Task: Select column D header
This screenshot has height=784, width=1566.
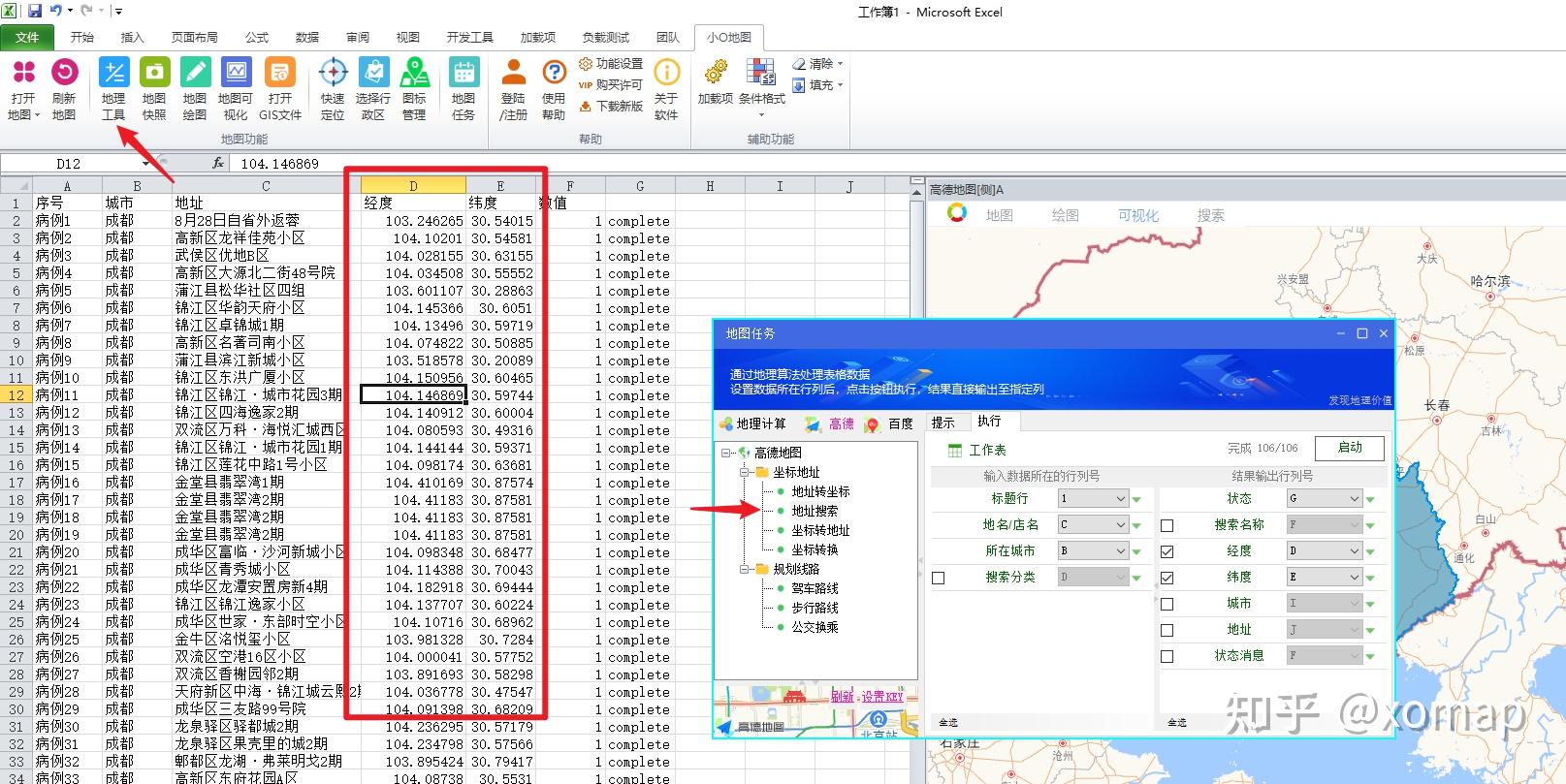Action: (x=413, y=186)
